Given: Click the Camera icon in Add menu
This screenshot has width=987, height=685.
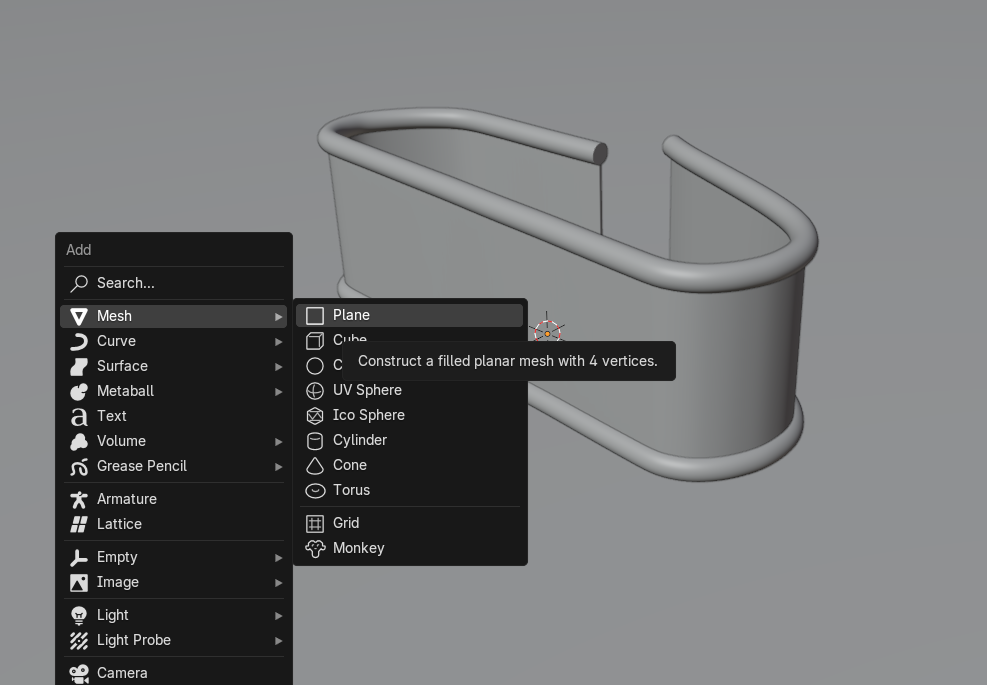Looking at the screenshot, I should (x=79, y=673).
